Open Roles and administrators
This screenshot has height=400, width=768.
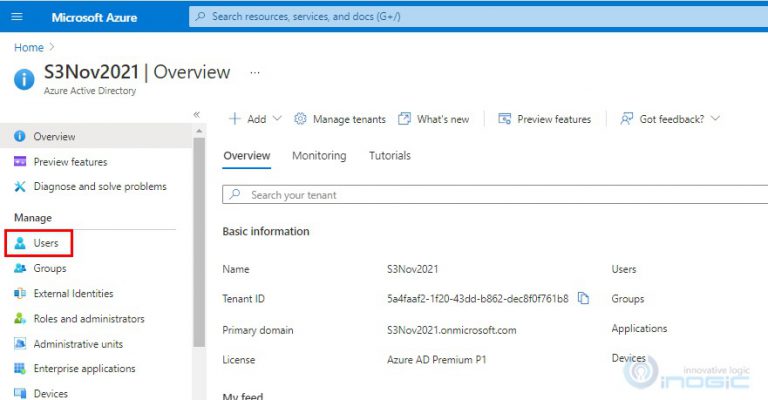tap(88, 319)
